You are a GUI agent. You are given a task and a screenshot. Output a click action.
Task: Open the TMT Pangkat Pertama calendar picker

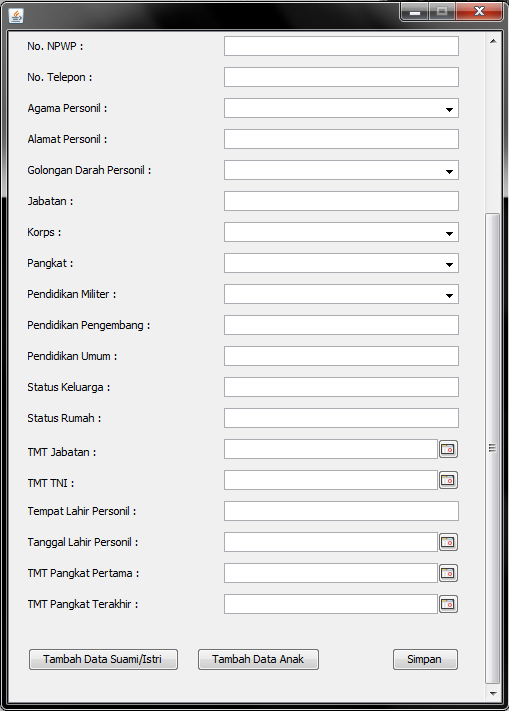[x=448, y=573]
